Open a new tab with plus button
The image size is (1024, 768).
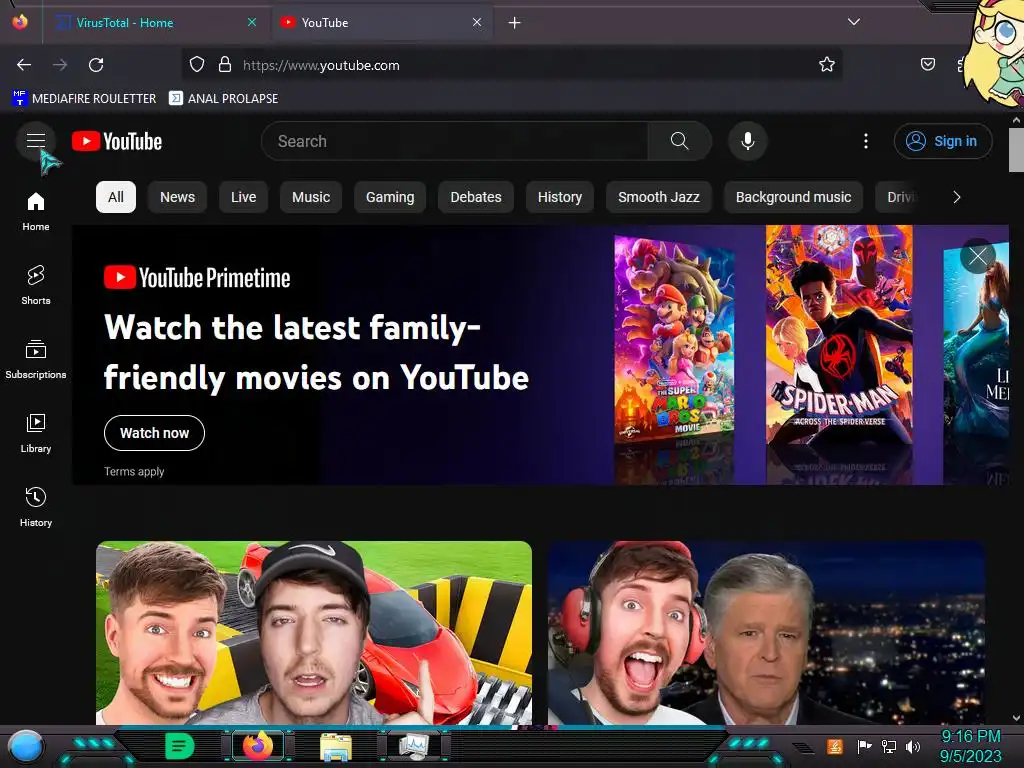(515, 23)
